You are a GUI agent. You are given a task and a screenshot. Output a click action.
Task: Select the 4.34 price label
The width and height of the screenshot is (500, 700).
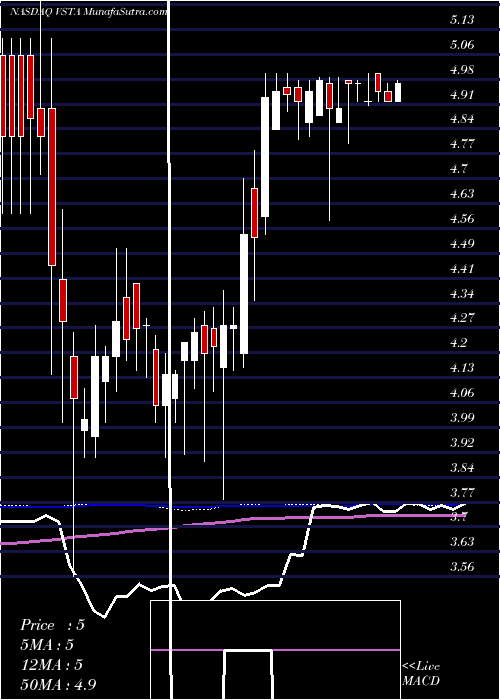pyautogui.click(x=460, y=294)
